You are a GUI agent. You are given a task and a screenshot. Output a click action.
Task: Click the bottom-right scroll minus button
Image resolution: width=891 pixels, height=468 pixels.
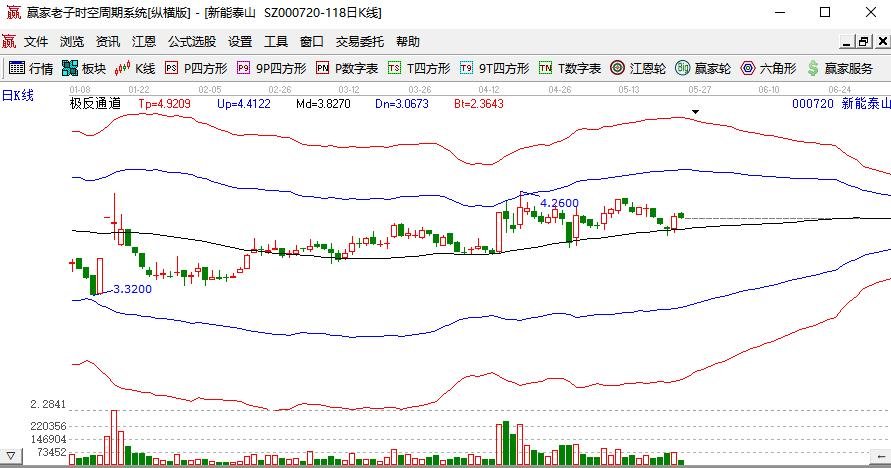881,456
